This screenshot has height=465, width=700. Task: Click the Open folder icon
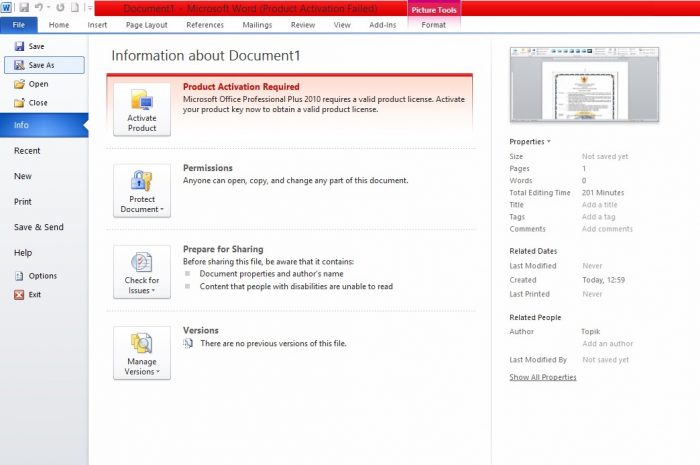coord(19,84)
